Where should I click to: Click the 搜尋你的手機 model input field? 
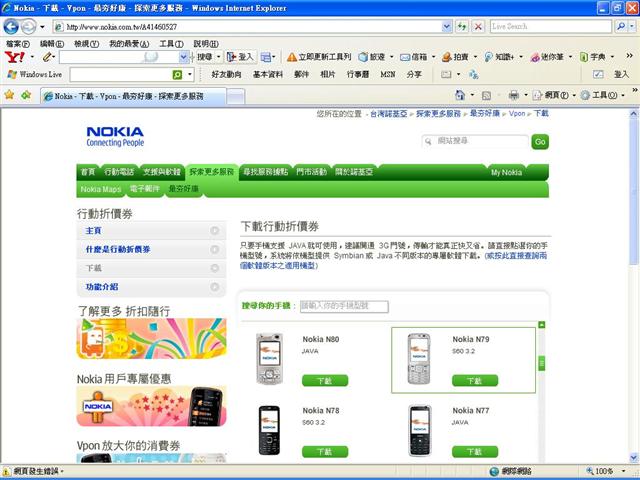(x=344, y=306)
